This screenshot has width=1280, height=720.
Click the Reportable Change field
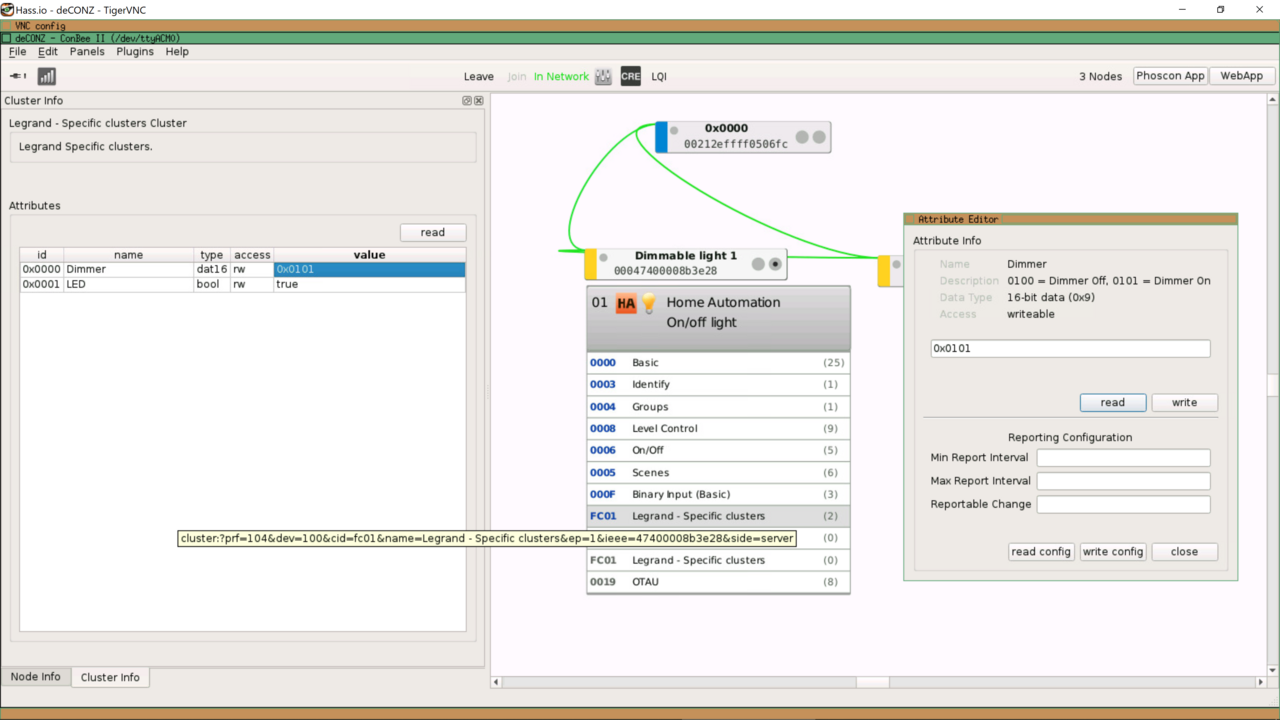point(1123,505)
